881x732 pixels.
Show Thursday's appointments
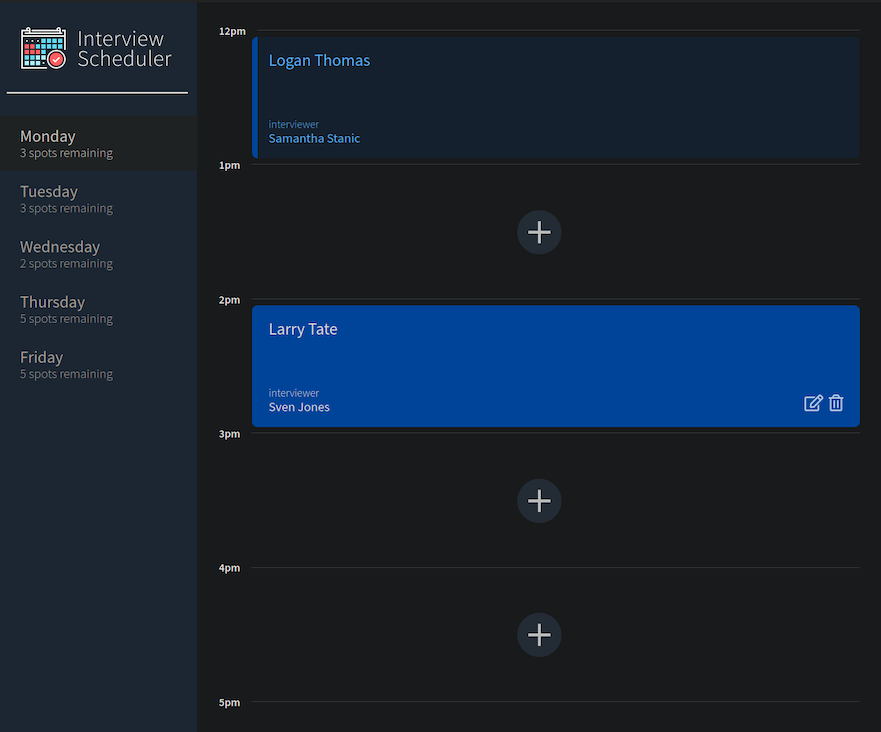pos(98,309)
